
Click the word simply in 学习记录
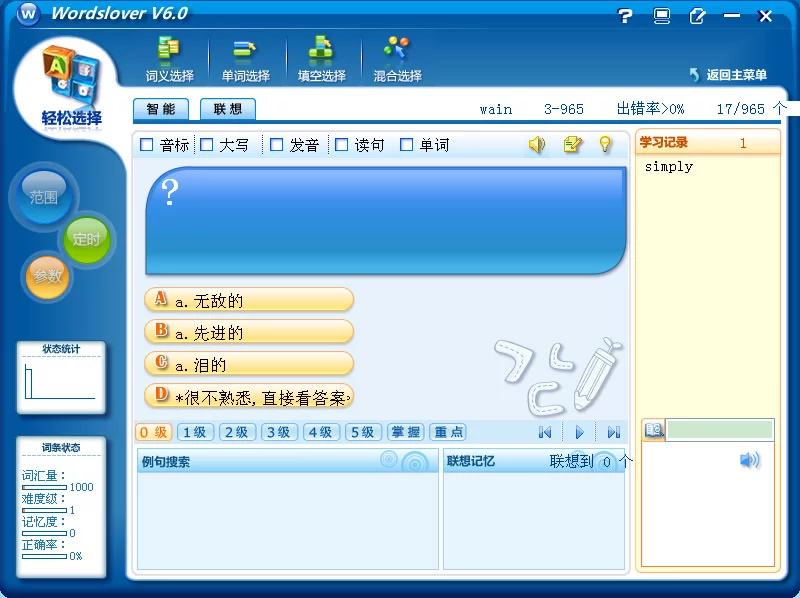[x=668, y=167]
